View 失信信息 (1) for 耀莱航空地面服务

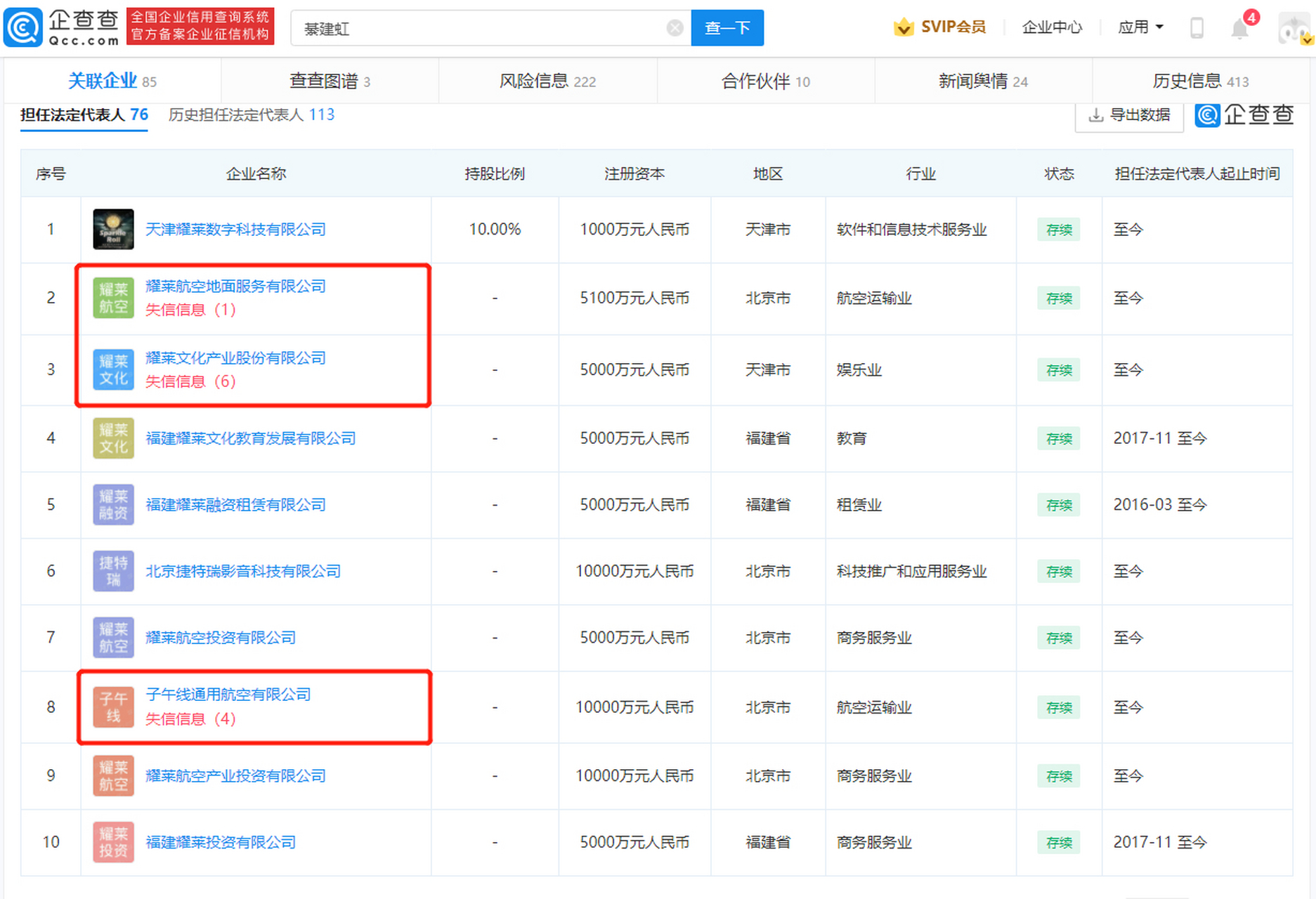click(x=190, y=310)
